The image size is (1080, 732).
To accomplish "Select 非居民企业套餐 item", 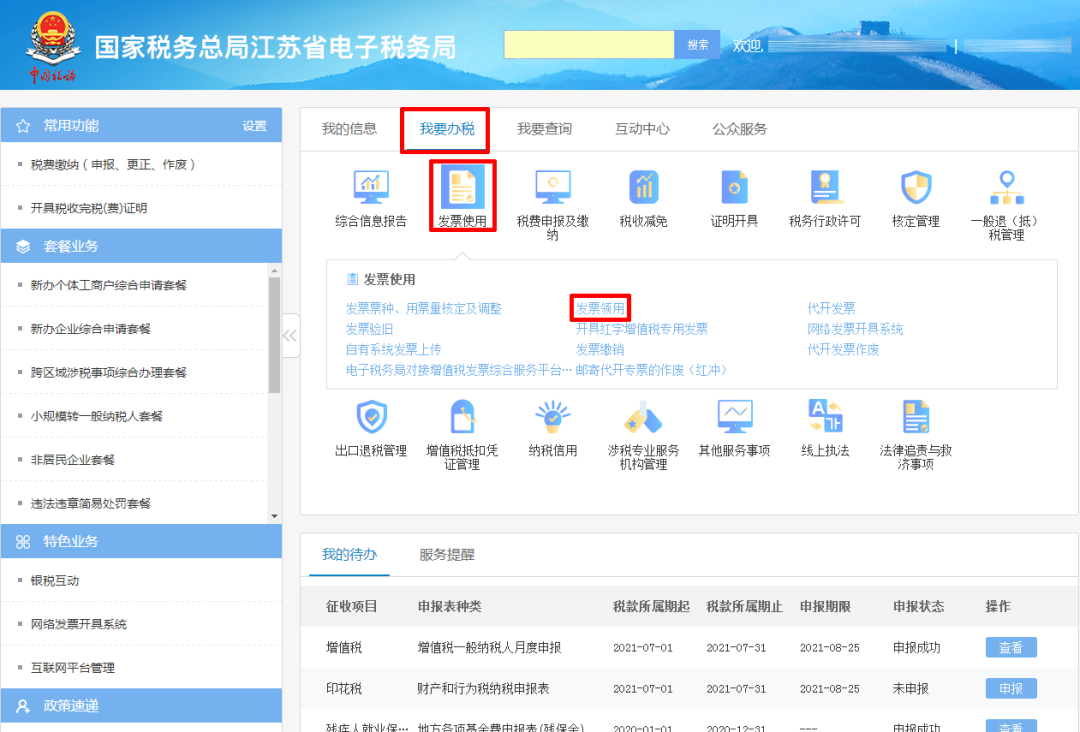I will (72, 460).
